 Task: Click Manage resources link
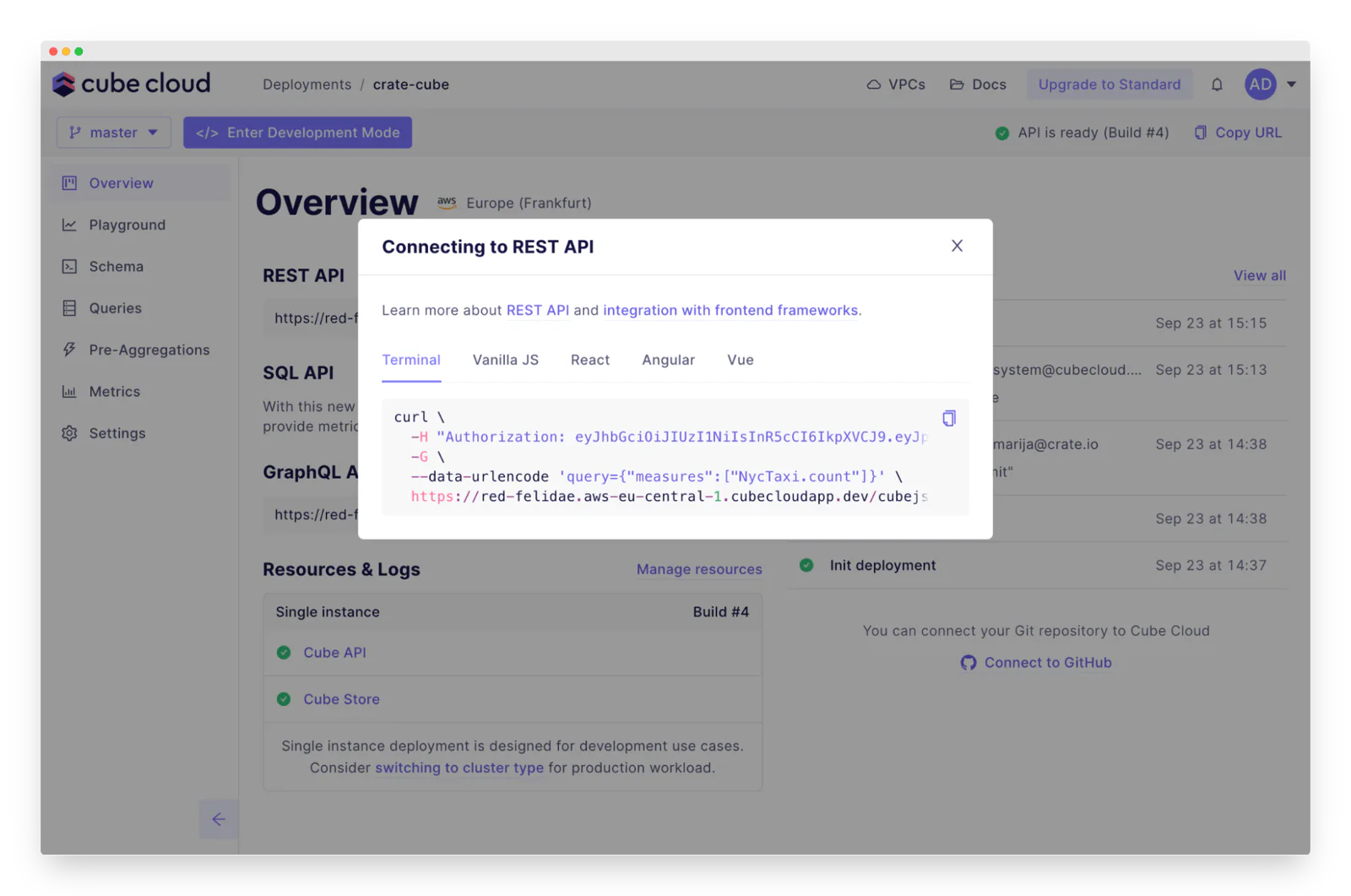click(x=699, y=569)
